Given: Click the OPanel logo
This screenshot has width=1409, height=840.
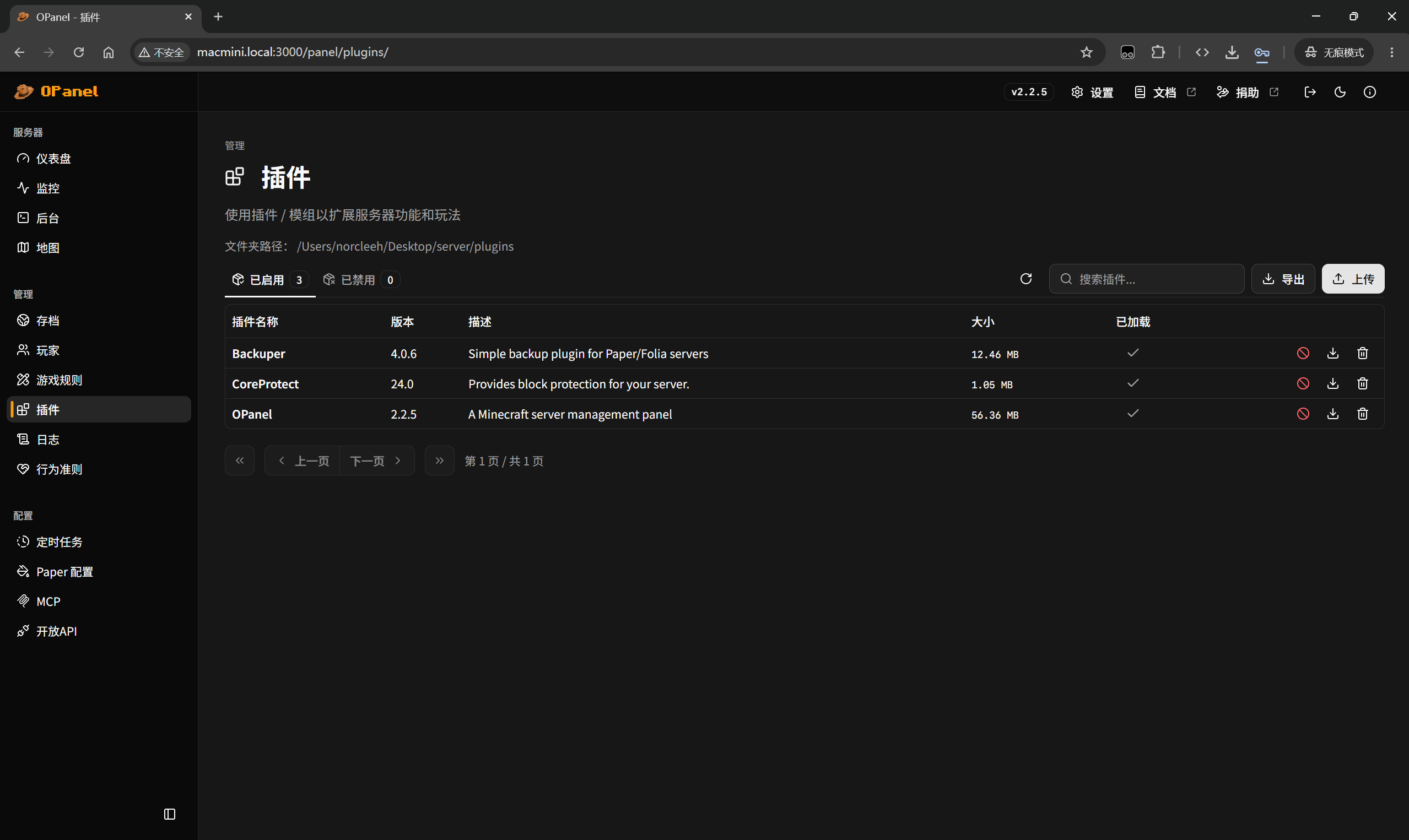Looking at the screenshot, I should point(56,91).
